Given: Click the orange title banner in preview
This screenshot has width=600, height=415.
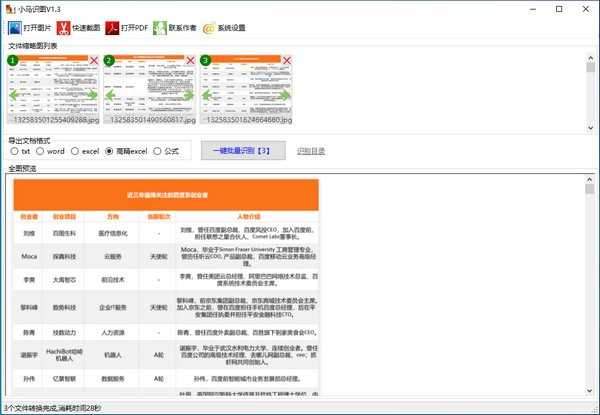Looking at the screenshot, I should (x=166, y=195).
